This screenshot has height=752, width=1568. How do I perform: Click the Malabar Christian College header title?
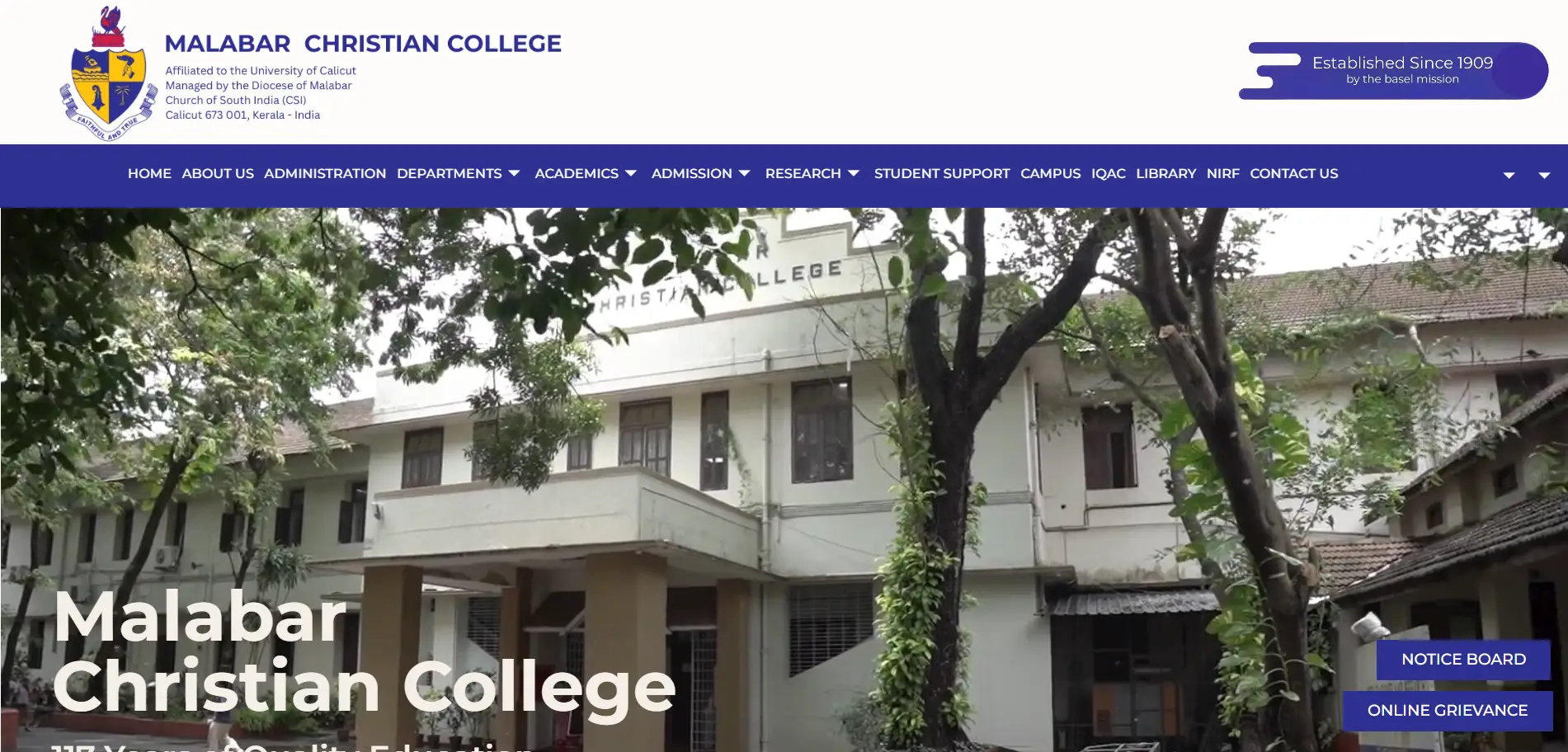coord(363,44)
